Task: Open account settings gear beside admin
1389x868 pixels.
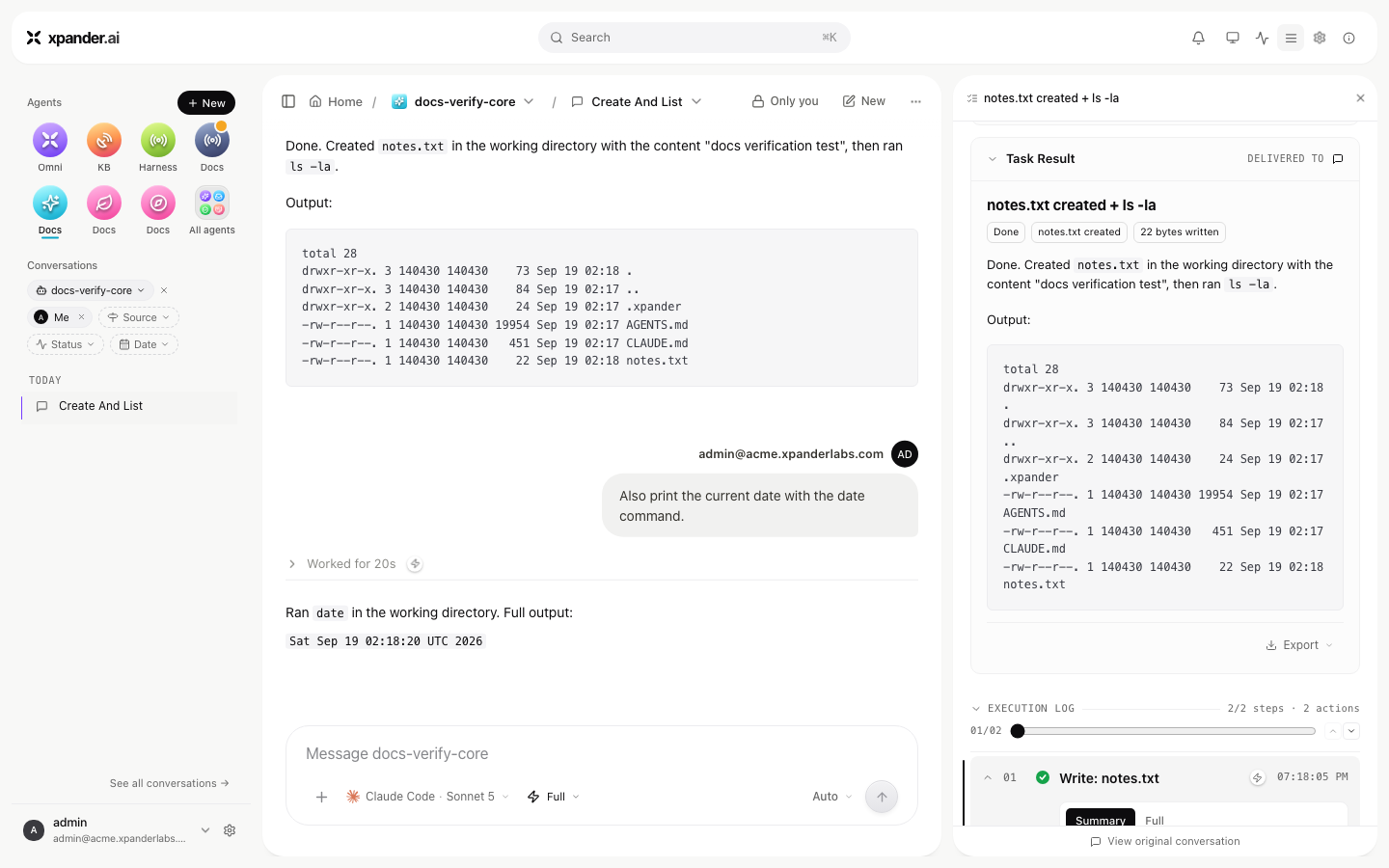Action: [x=230, y=830]
